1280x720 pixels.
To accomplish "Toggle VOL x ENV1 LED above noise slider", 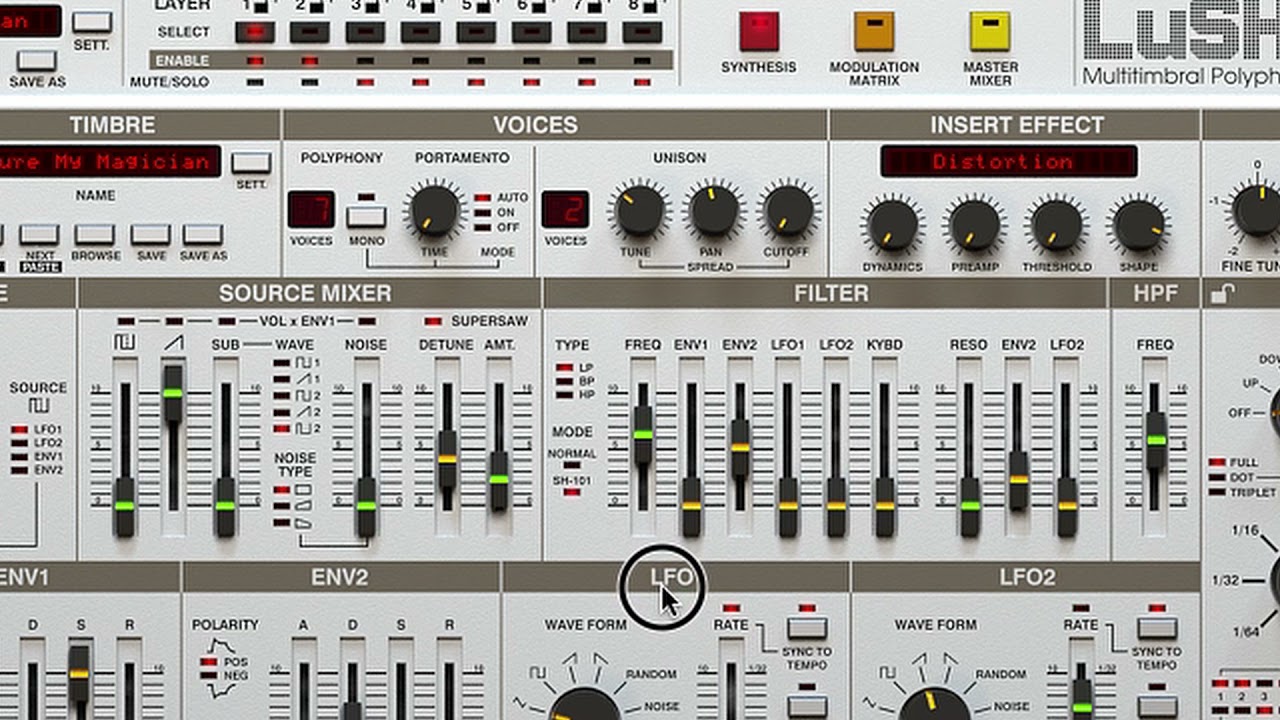I will point(367,321).
